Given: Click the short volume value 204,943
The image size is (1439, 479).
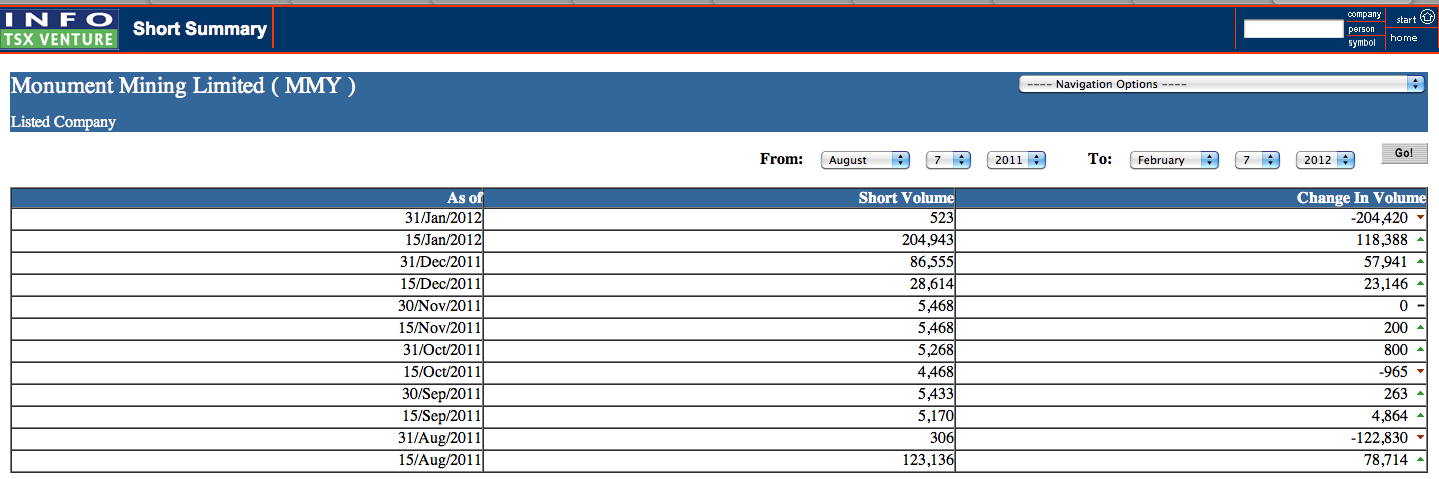Looking at the screenshot, I should [929, 240].
